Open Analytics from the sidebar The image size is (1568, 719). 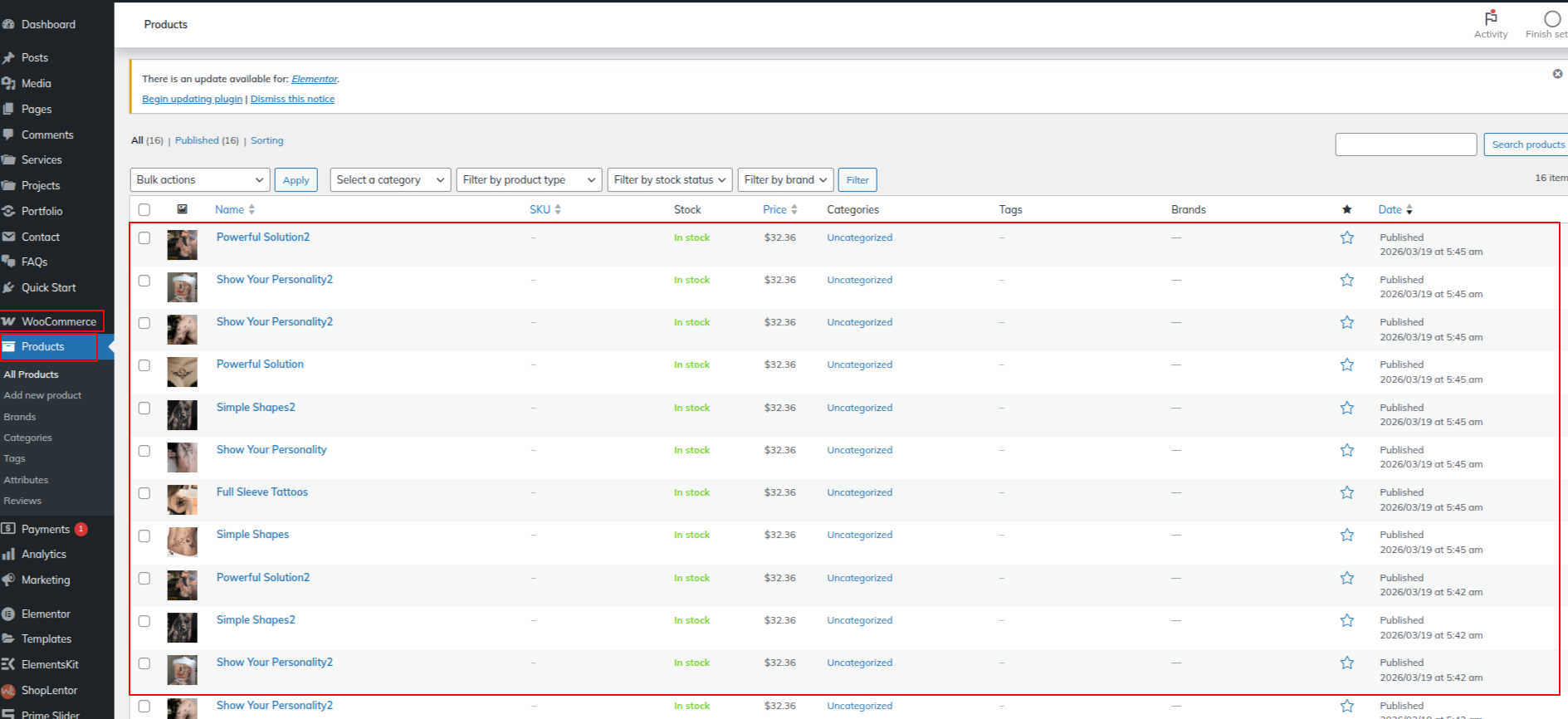(43, 555)
